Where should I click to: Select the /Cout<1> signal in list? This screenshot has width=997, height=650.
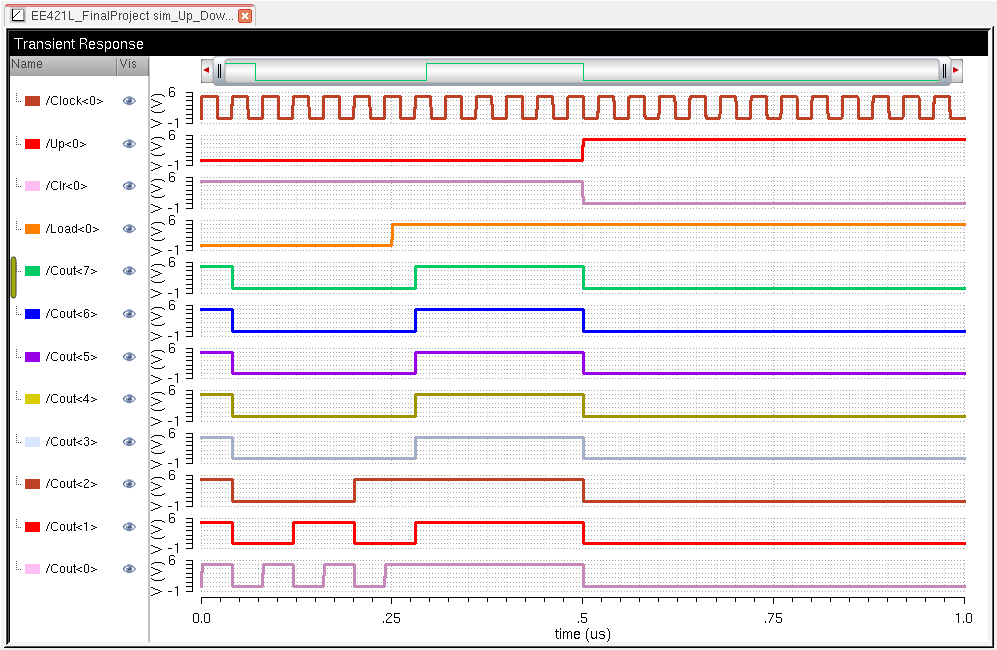(x=72, y=526)
